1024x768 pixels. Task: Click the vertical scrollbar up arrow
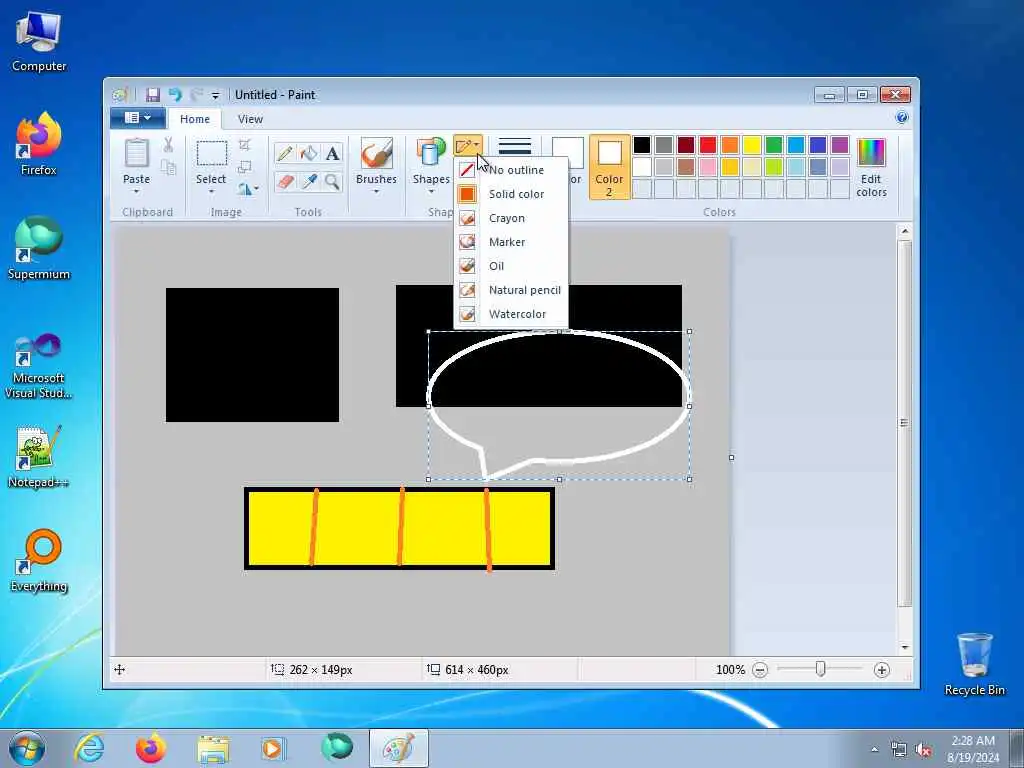coord(904,231)
